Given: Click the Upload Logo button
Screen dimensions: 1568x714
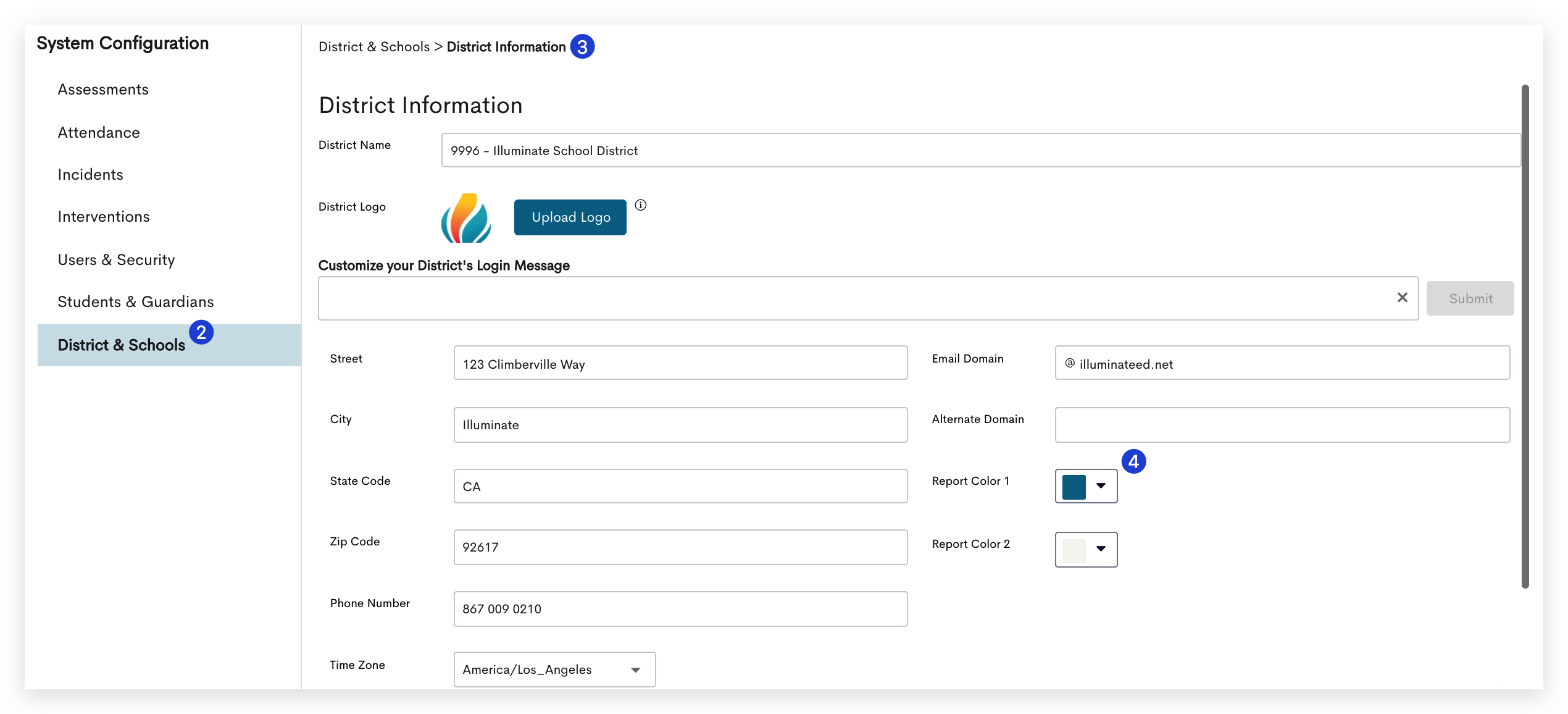Looking at the screenshot, I should 570,217.
